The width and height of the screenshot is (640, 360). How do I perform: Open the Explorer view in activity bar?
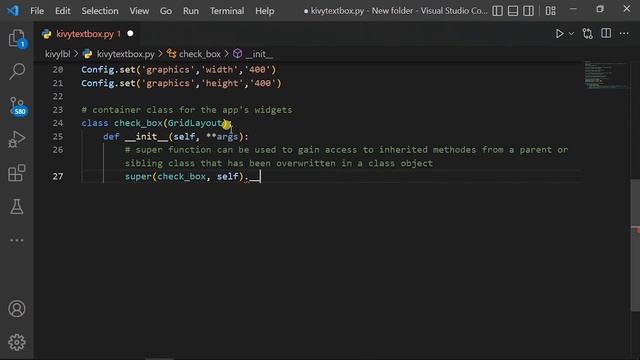[x=17, y=38]
